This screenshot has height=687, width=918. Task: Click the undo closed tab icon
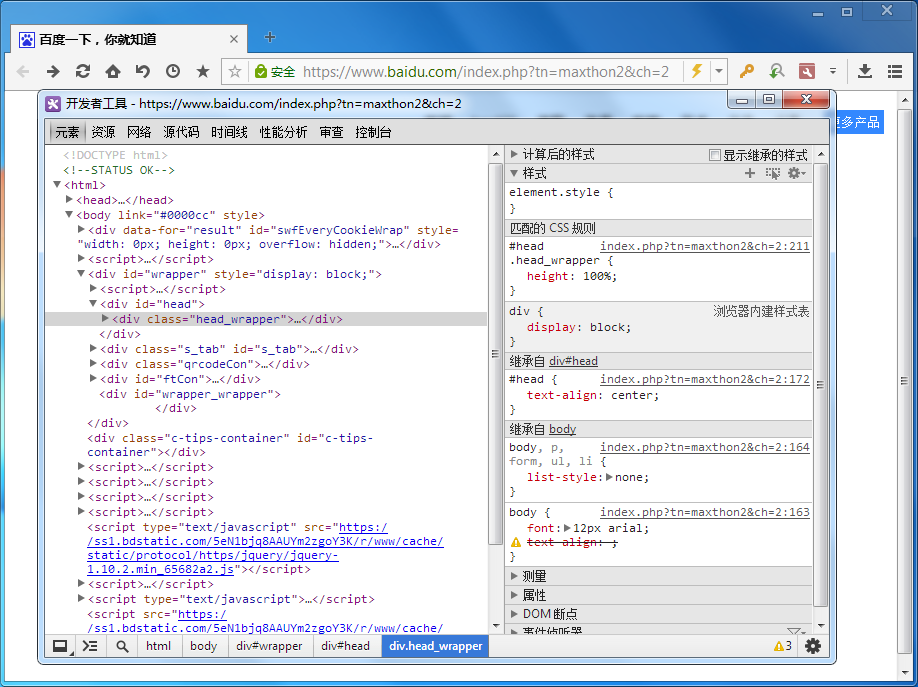[143, 71]
